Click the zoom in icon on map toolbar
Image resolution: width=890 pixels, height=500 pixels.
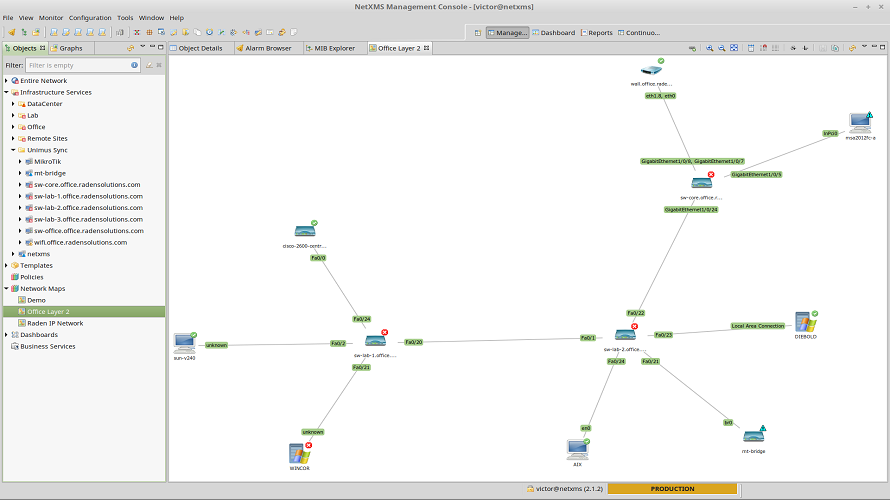click(709, 48)
